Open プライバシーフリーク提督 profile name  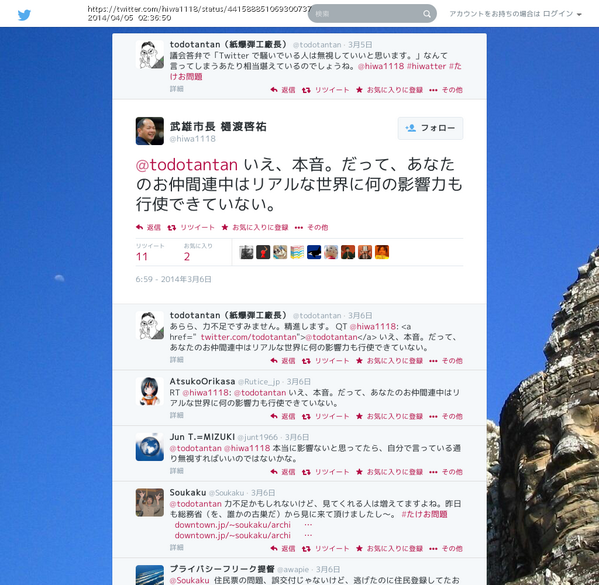click(x=222, y=569)
